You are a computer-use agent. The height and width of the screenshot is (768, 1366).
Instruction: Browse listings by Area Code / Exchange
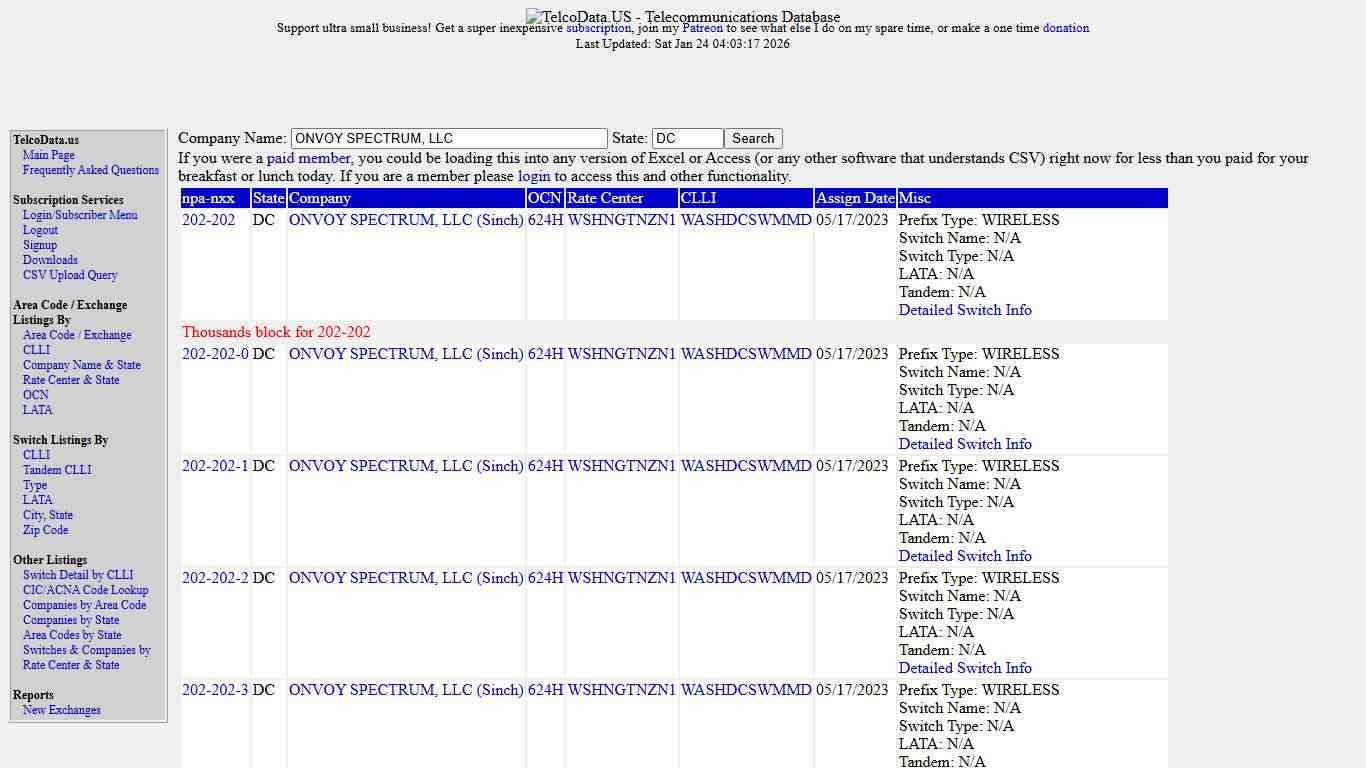(x=76, y=335)
